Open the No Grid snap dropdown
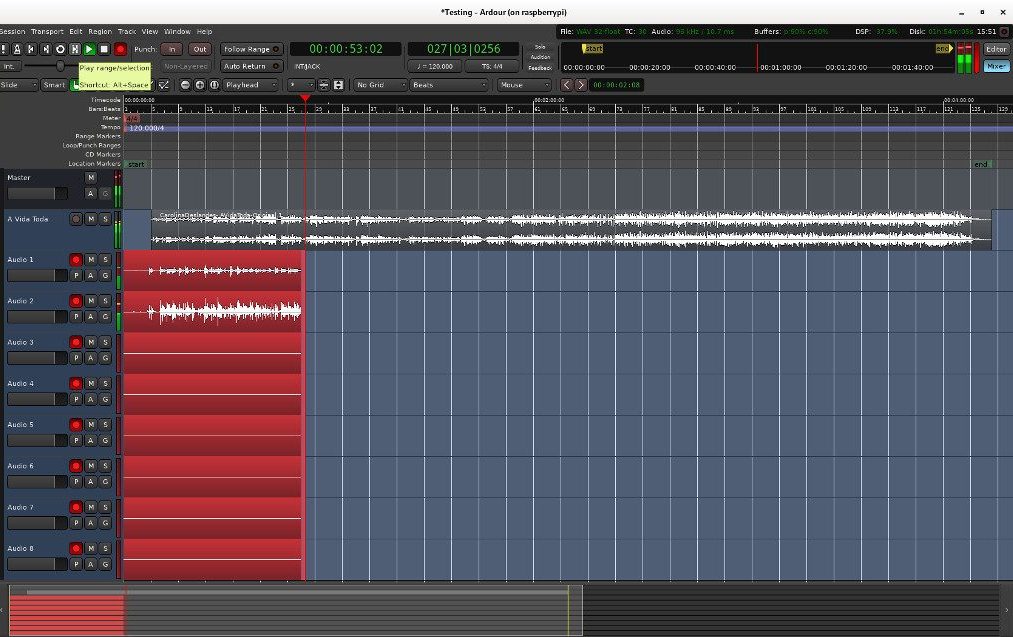 coord(381,85)
